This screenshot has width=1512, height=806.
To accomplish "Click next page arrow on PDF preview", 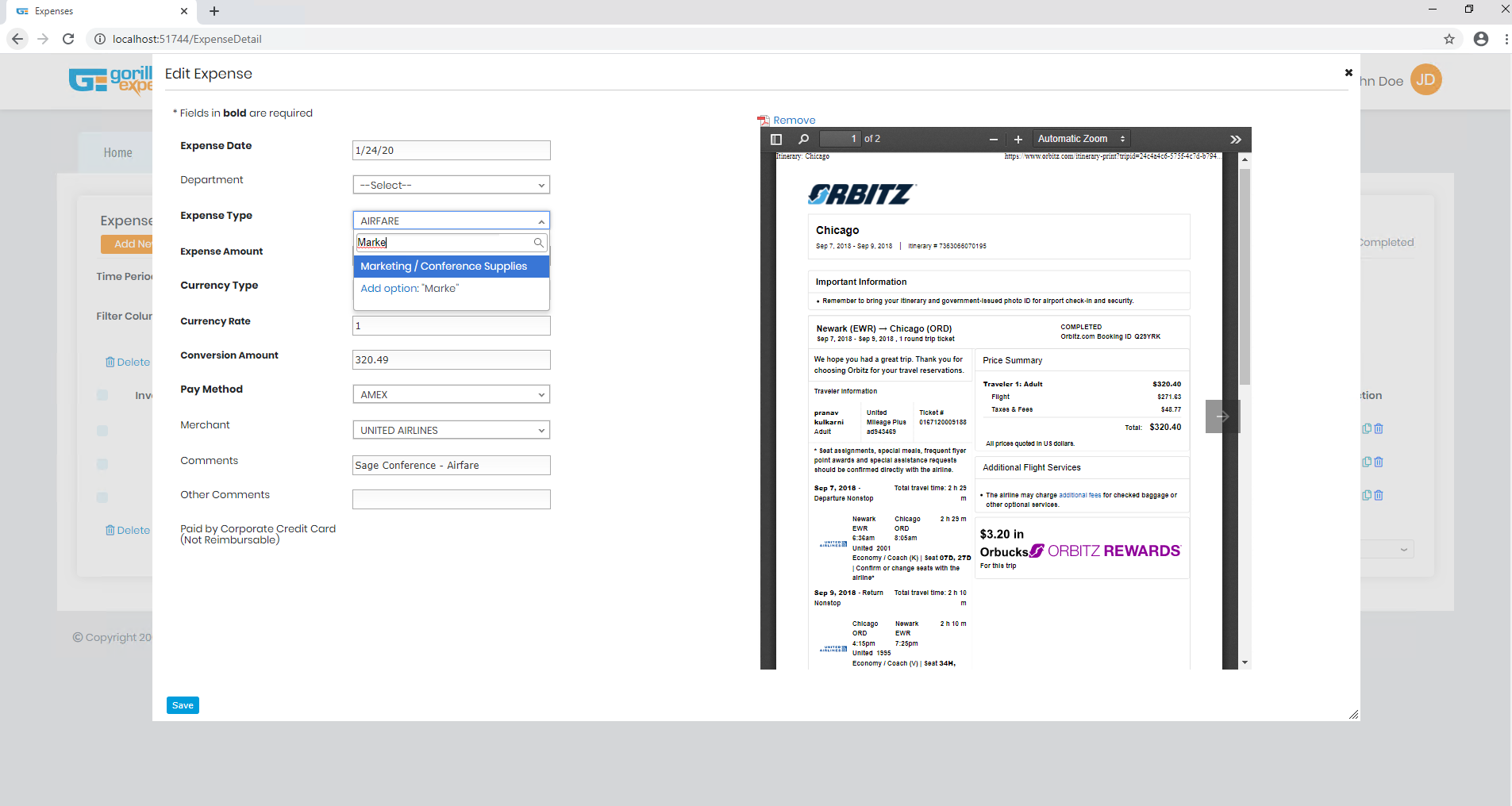I will (1222, 416).
